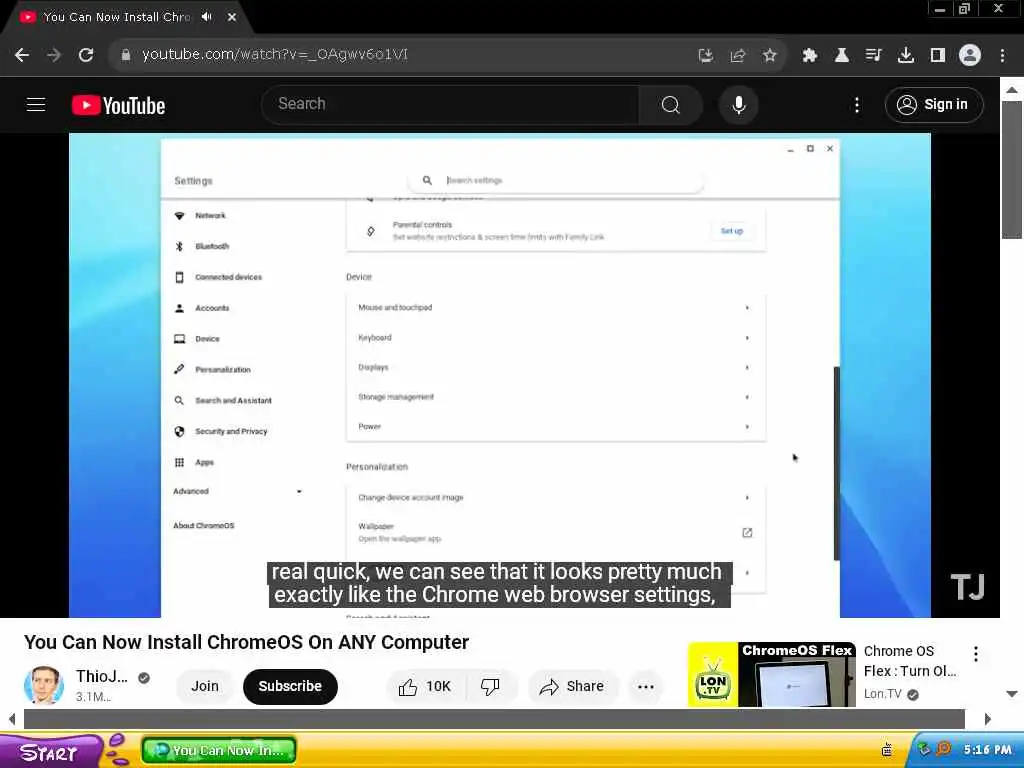
Task: Share this page via address bar icon
Action: click(x=738, y=56)
